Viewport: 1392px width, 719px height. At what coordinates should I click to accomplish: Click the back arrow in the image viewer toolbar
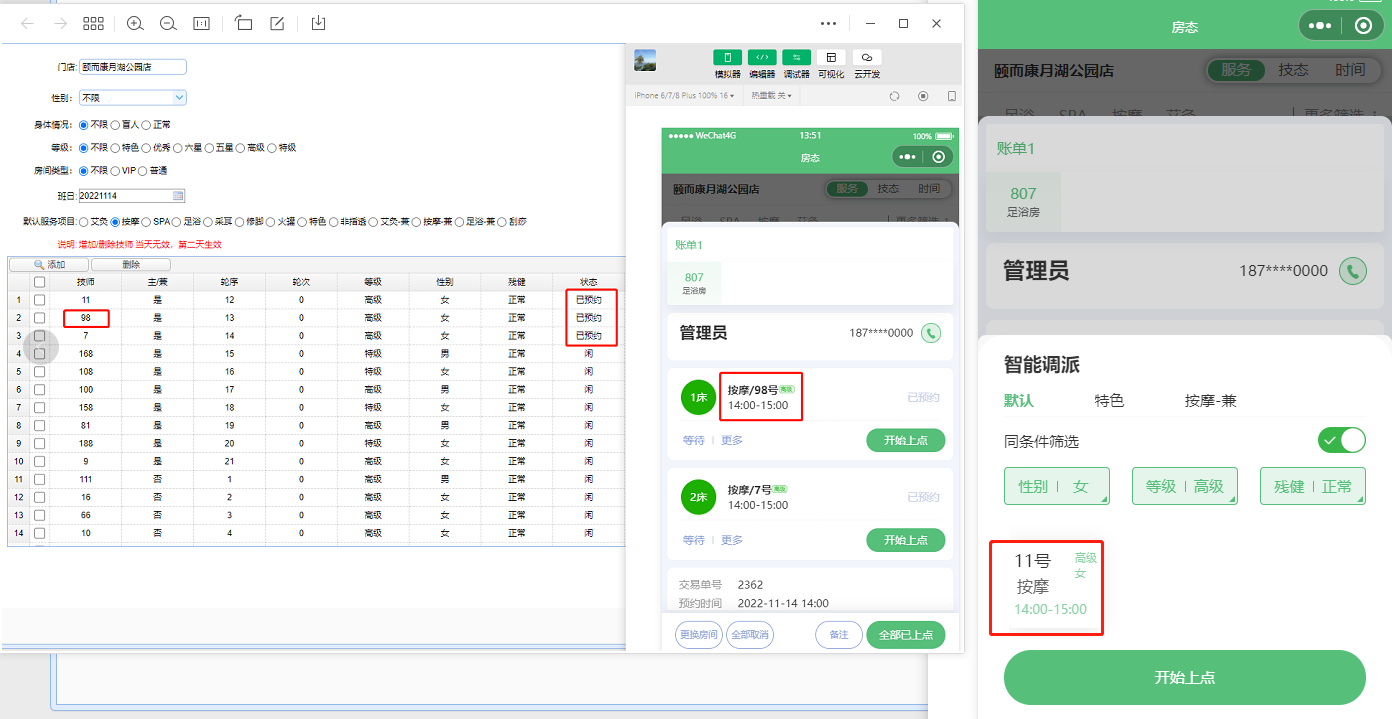point(27,23)
